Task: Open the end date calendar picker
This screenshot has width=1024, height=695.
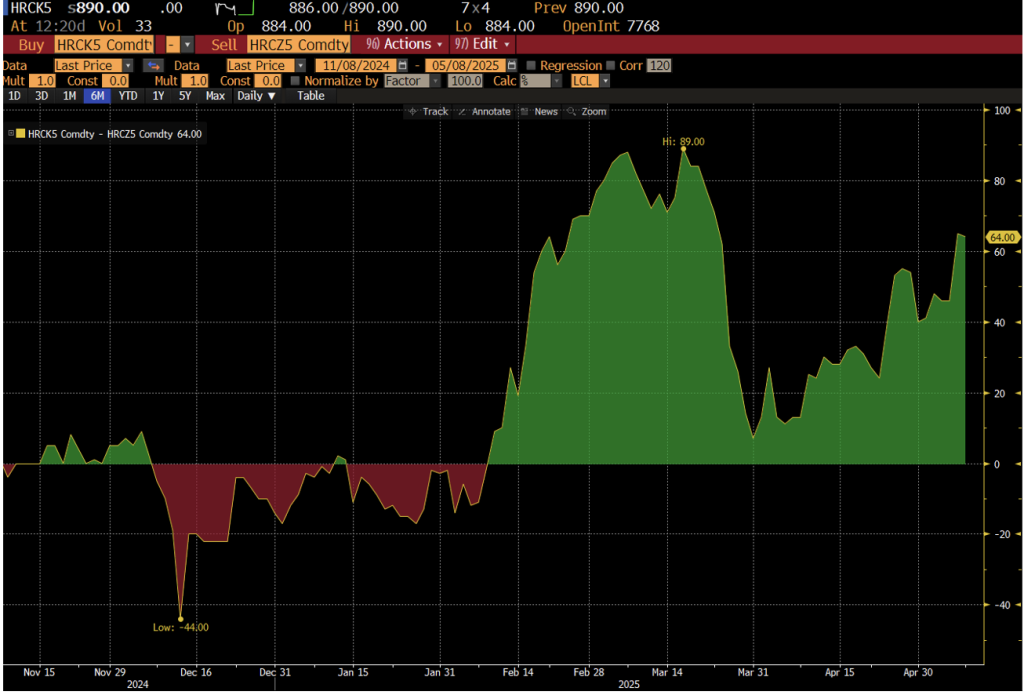Action: point(511,65)
